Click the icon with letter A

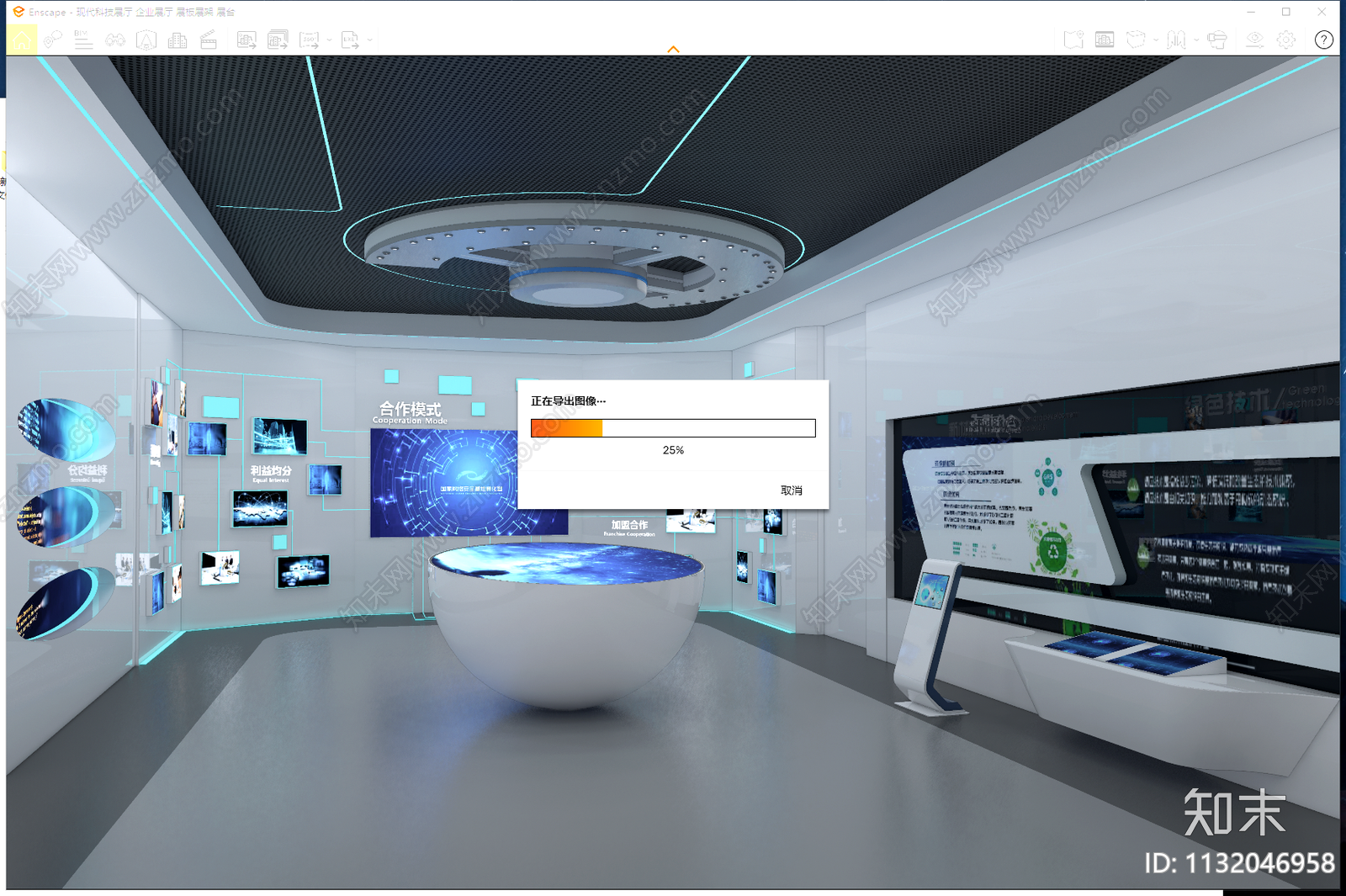146,40
